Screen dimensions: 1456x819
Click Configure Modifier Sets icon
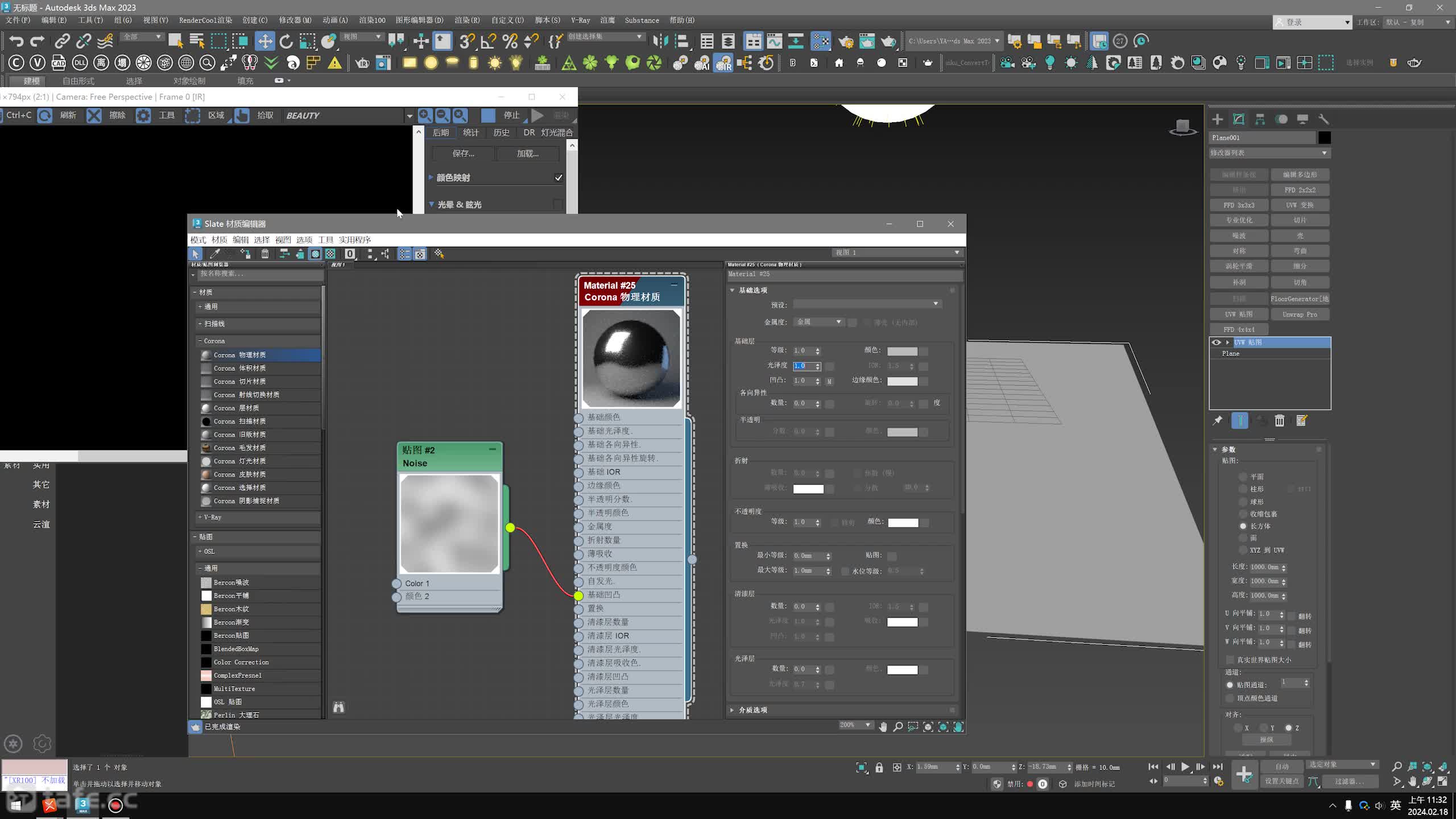coord(1301,420)
